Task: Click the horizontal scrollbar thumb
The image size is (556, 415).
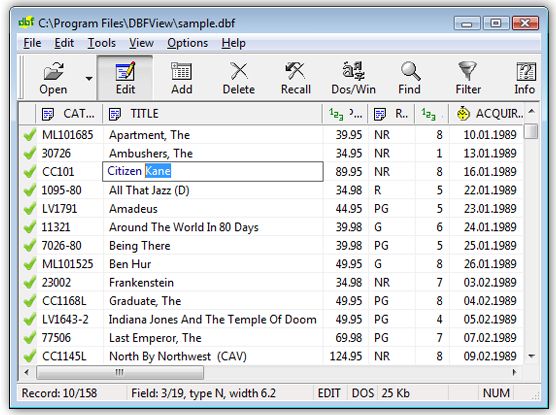Action: (x=120, y=372)
